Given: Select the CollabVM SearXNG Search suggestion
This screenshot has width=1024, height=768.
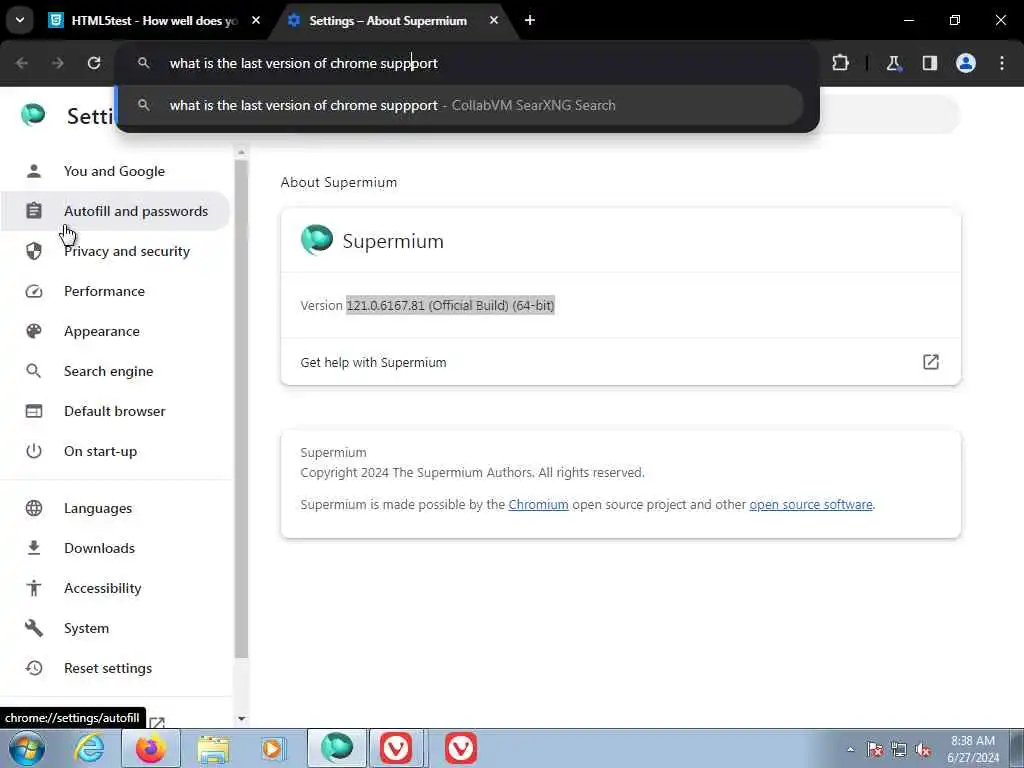Looking at the screenshot, I should [x=459, y=105].
